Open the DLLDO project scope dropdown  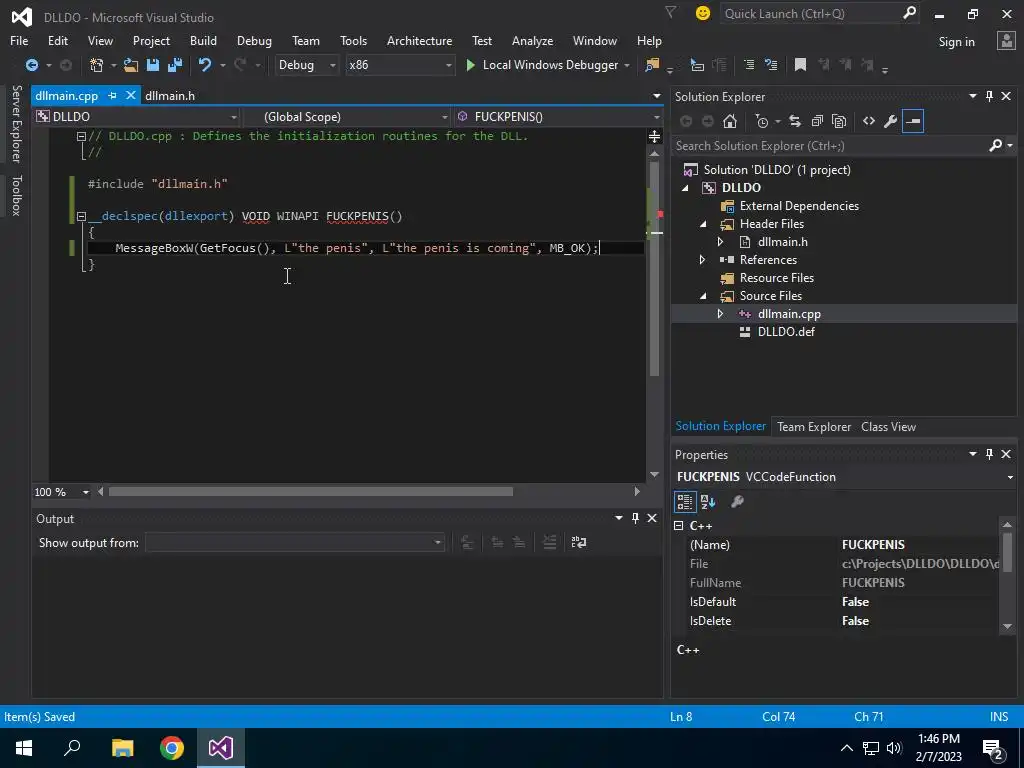(137, 116)
